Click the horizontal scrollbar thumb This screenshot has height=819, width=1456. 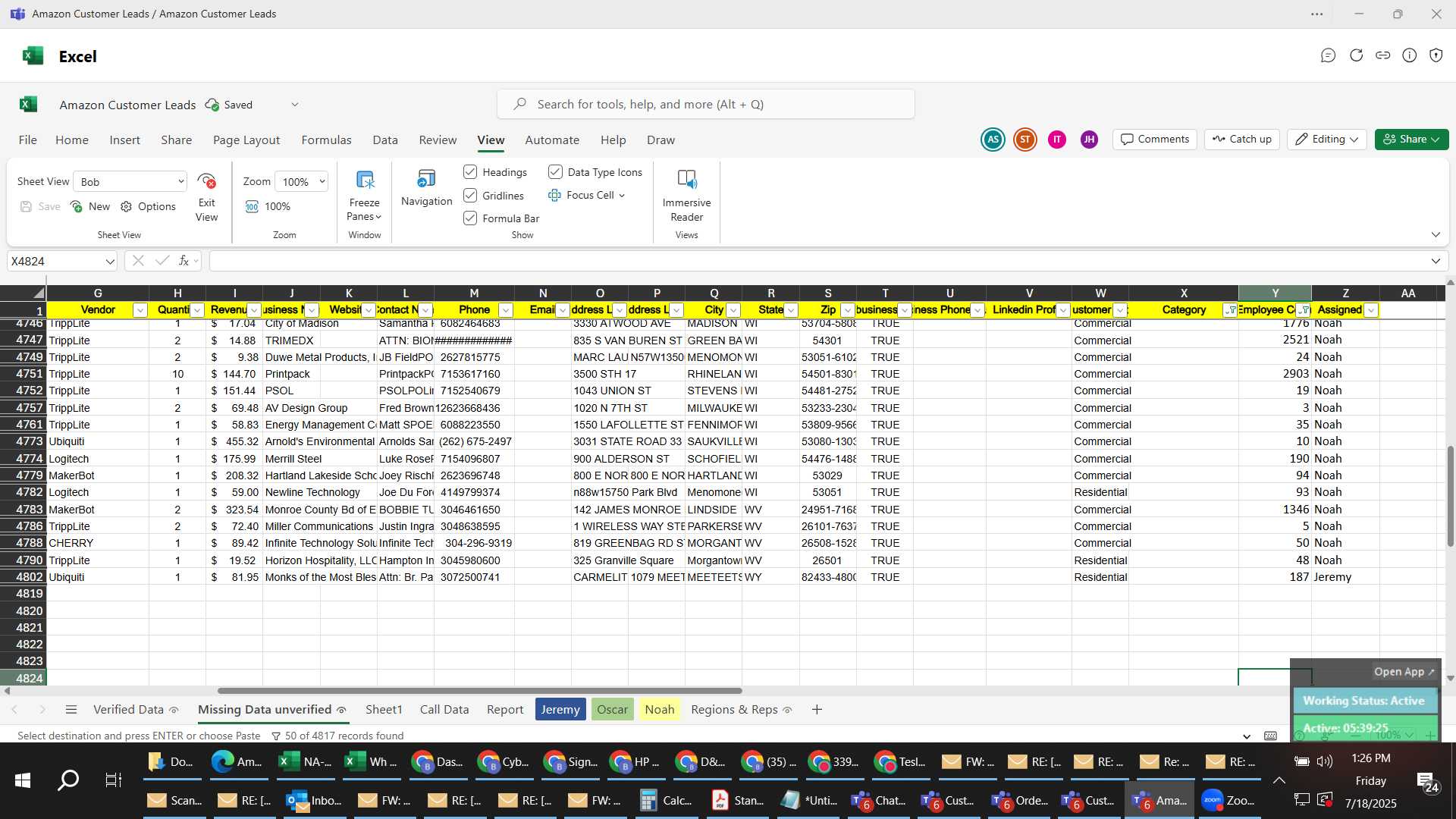coord(479,691)
